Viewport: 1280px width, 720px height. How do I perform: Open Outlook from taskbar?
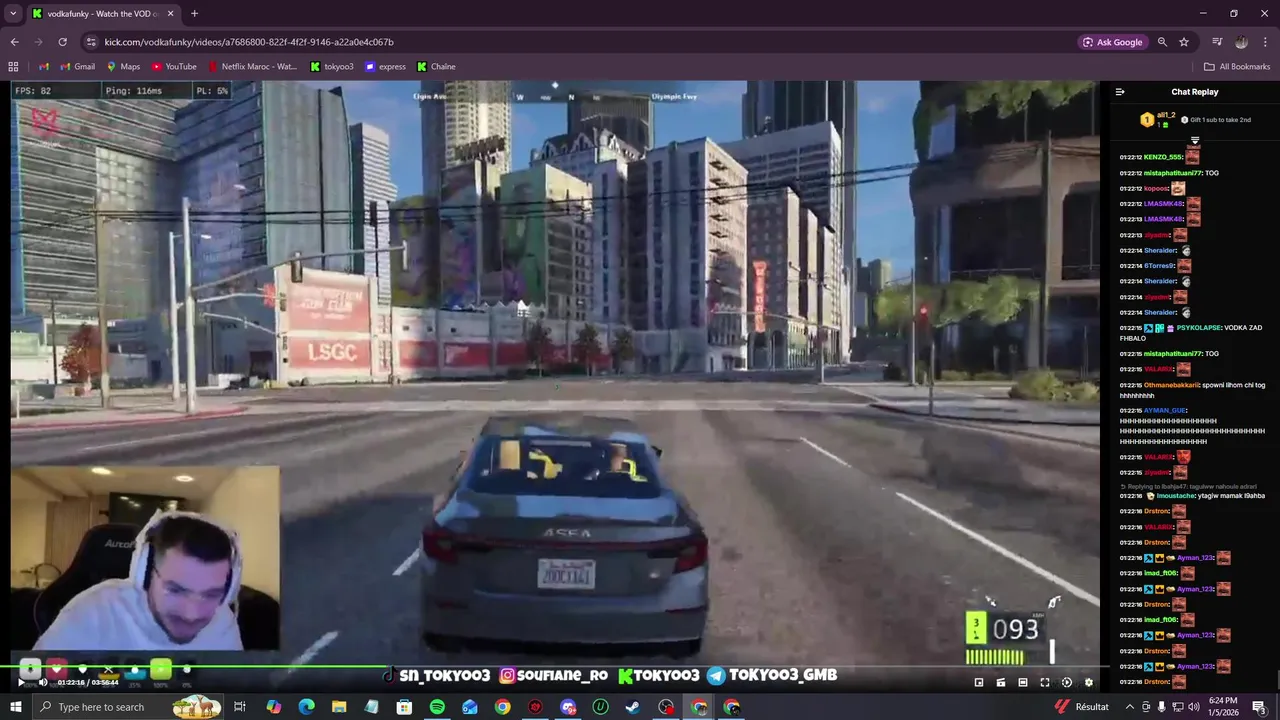pyautogui.click(x=469, y=707)
